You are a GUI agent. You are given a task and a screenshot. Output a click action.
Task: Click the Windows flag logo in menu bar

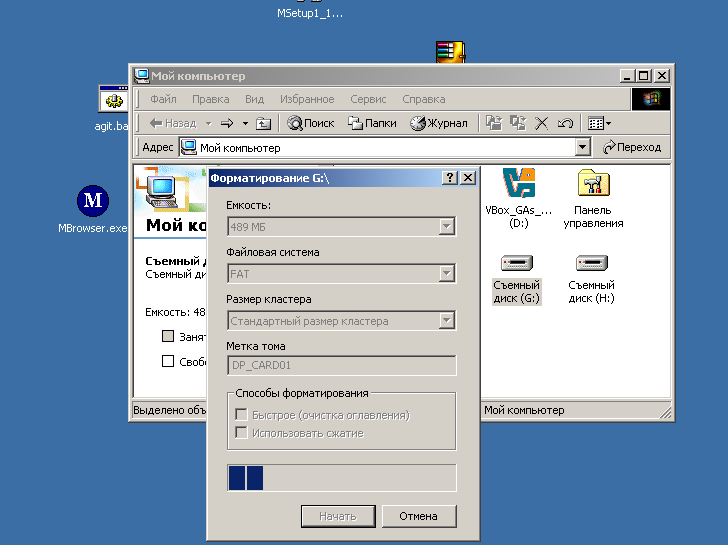pyautogui.click(x=651, y=99)
